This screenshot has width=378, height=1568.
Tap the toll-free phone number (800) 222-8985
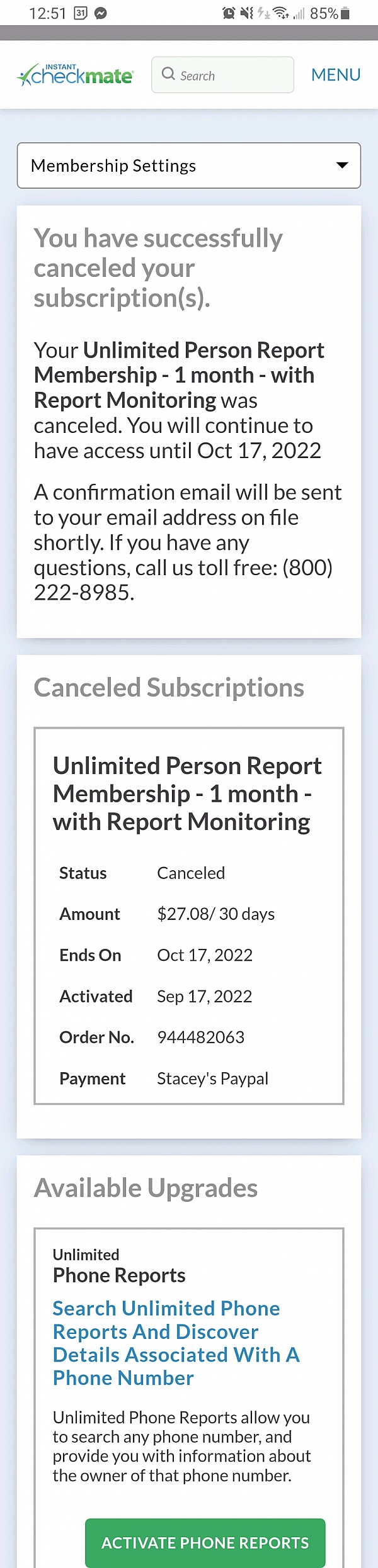[x=183, y=580]
